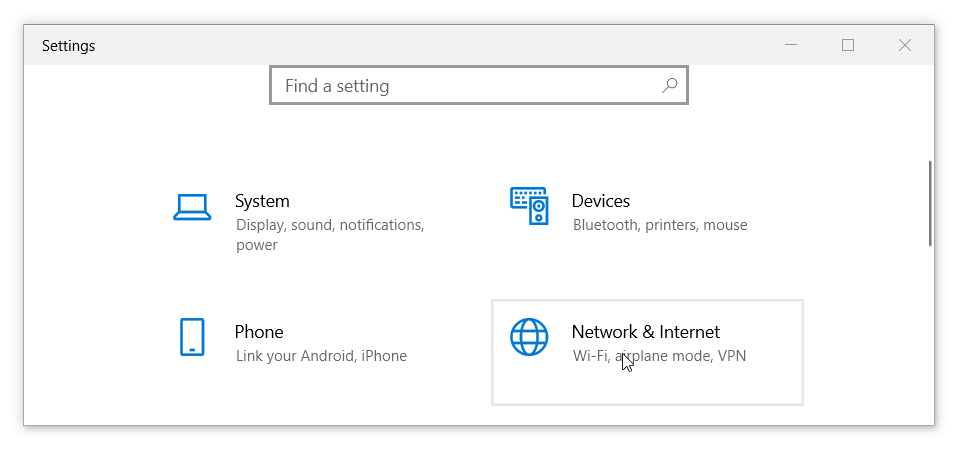Click the magnifier icon in search box
Viewport: 958px width, 454px height.
[670, 85]
